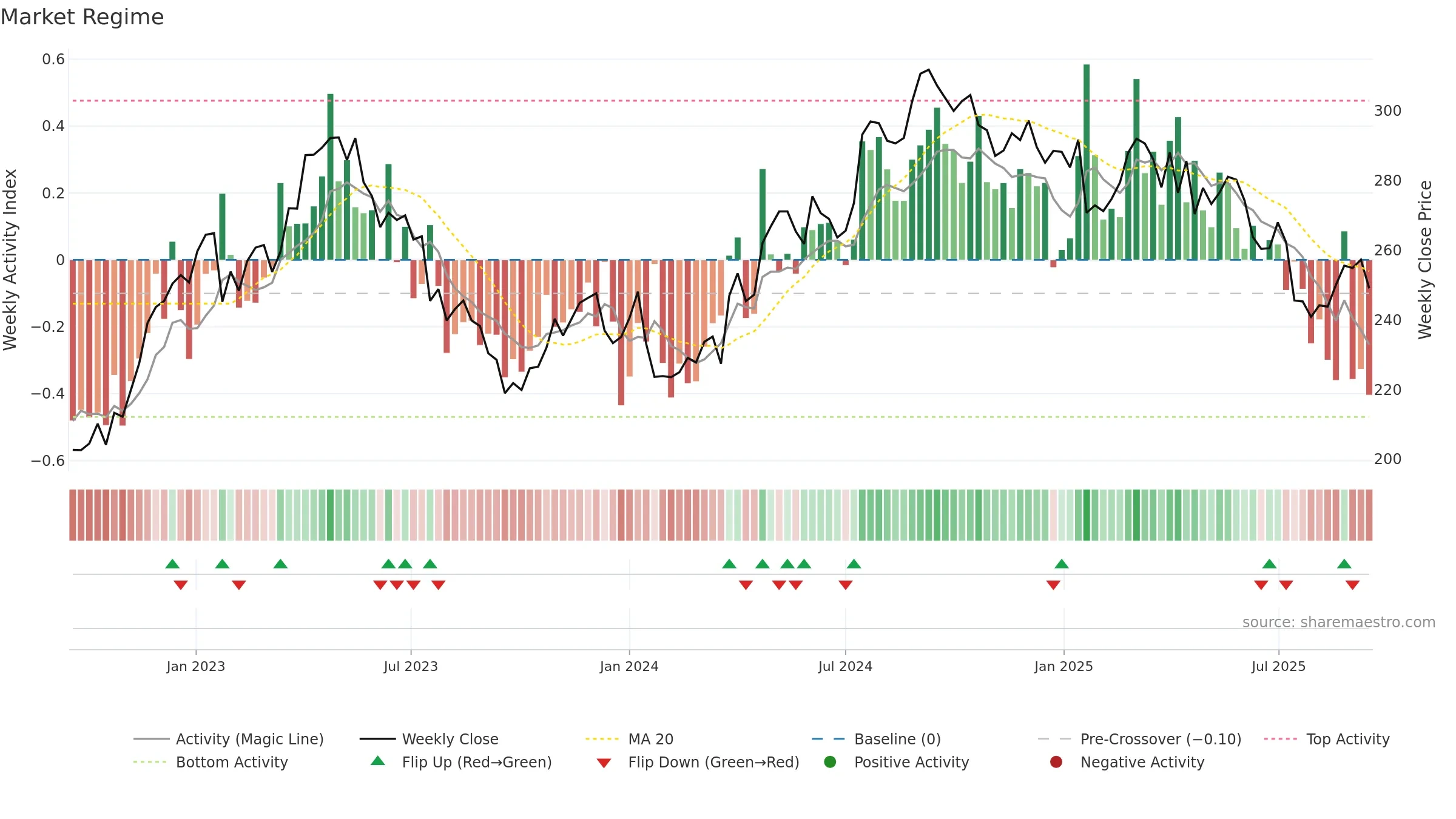Click the Jan 2023 axis label

click(196, 666)
